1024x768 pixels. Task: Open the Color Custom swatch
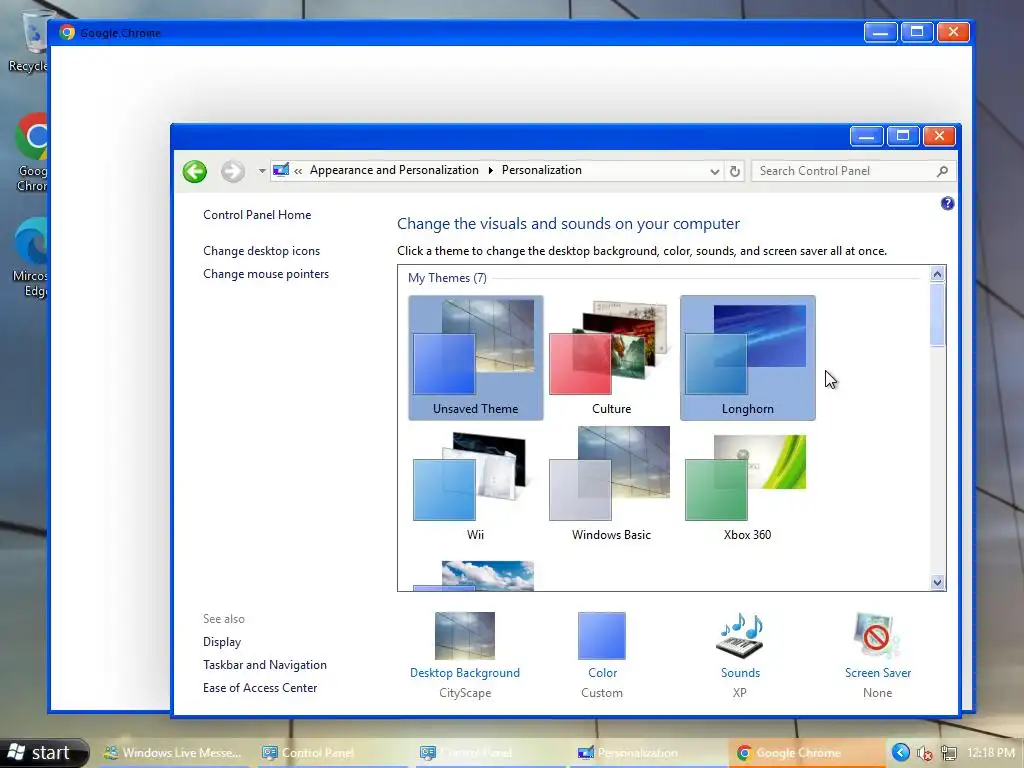(x=602, y=656)
